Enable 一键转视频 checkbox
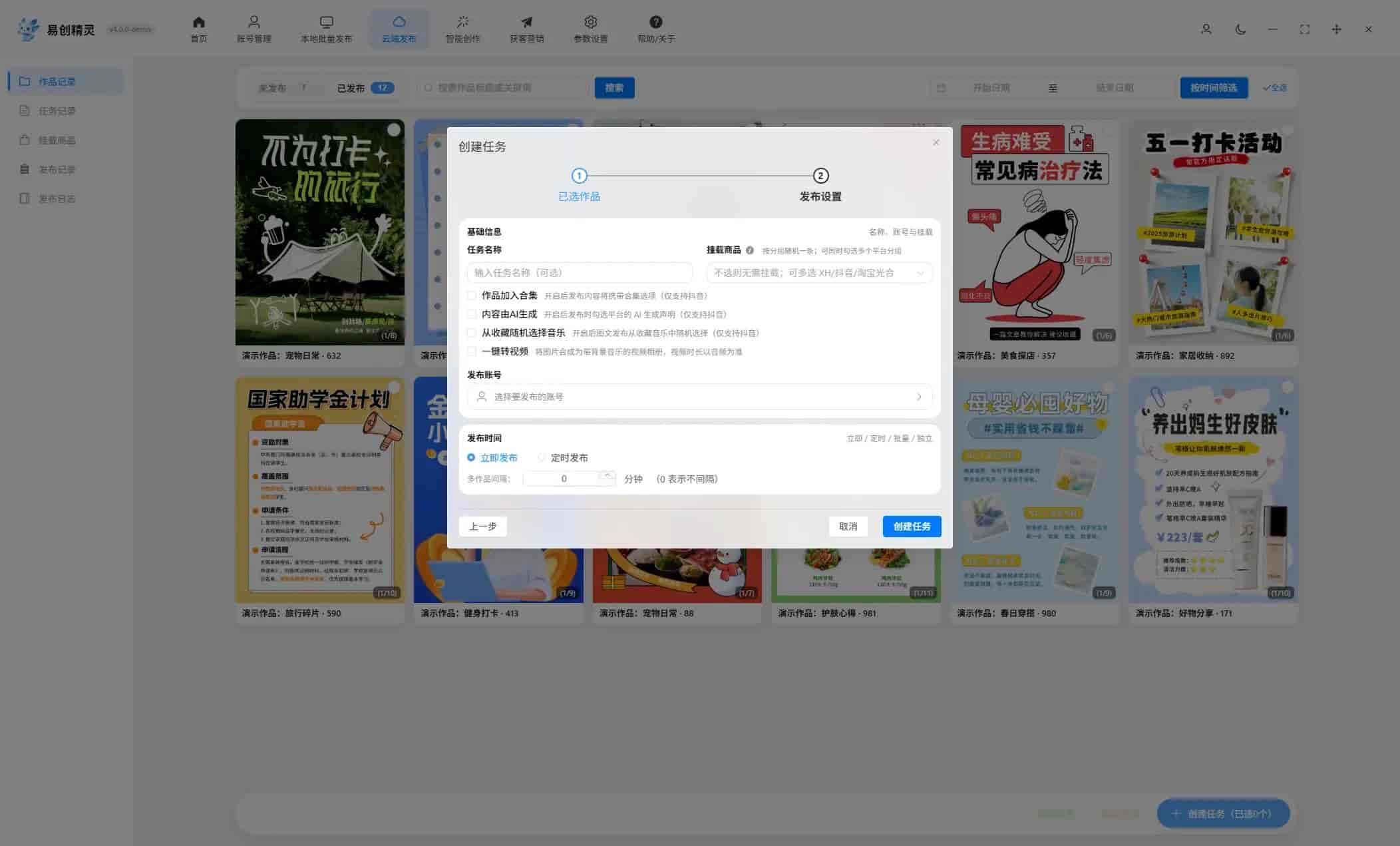Screen dimensions: 1400x846 tap(472, 351)
